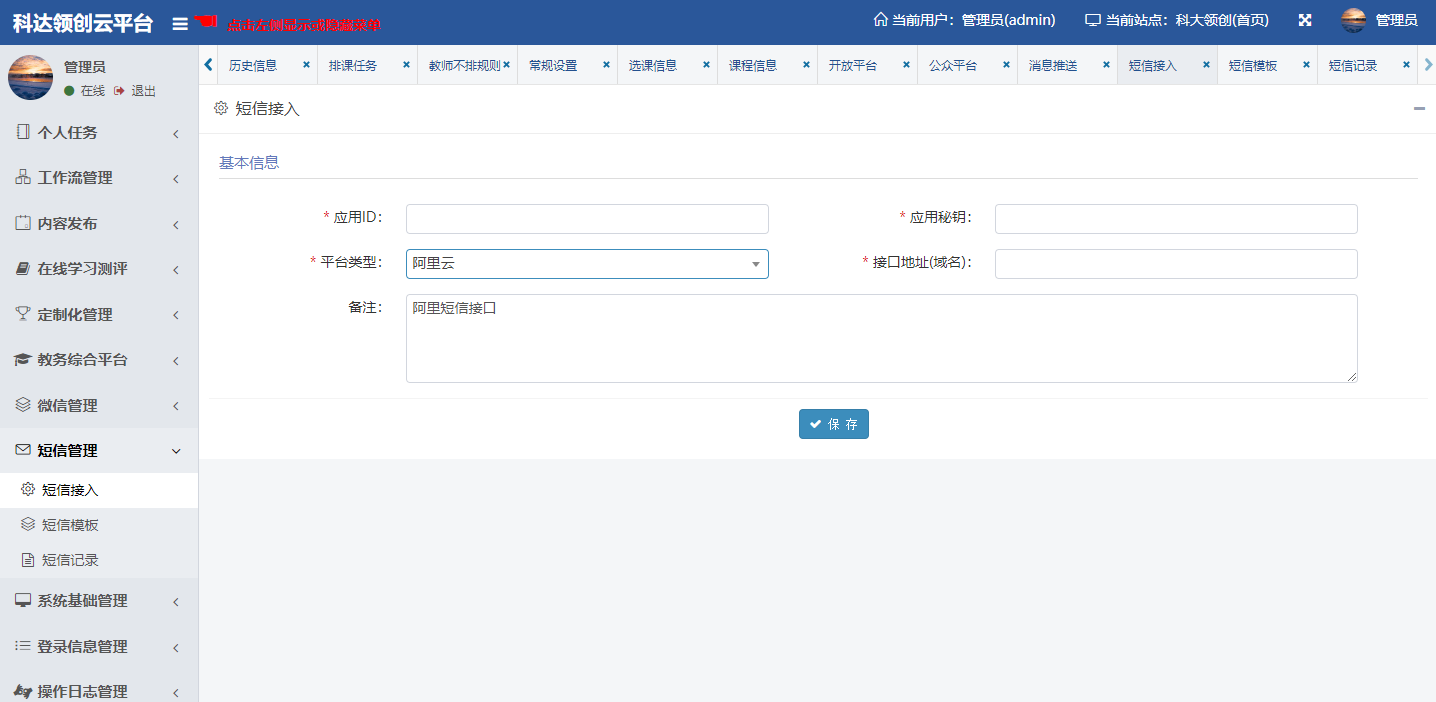Switch to the 历史信息 tab
The image size is (1436, 702).
pos(253,65)
